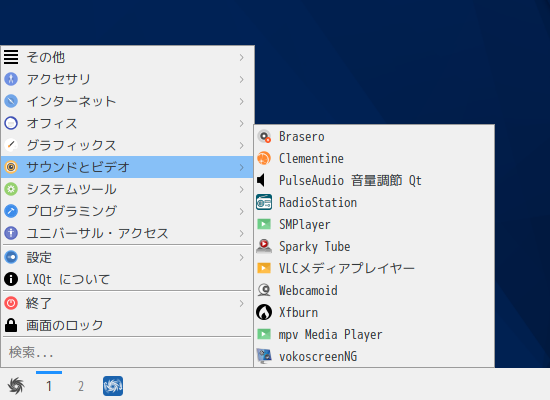Open PulseAudio 音量調節 Qt entry
550x400 pixels.
tap(374, 180)
